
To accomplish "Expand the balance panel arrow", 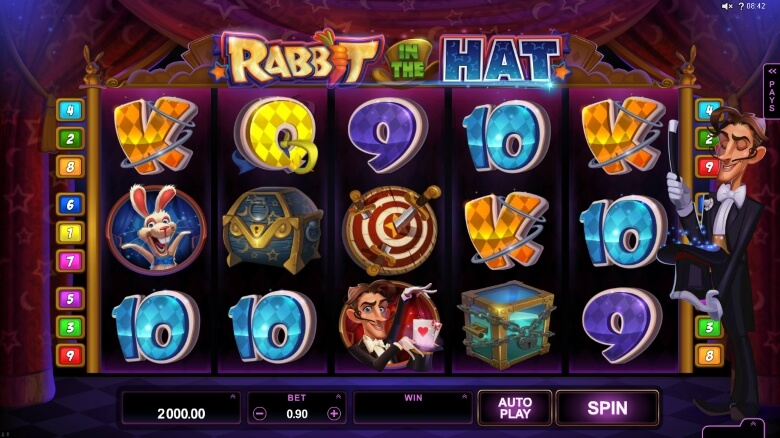I will coord(233,397).
